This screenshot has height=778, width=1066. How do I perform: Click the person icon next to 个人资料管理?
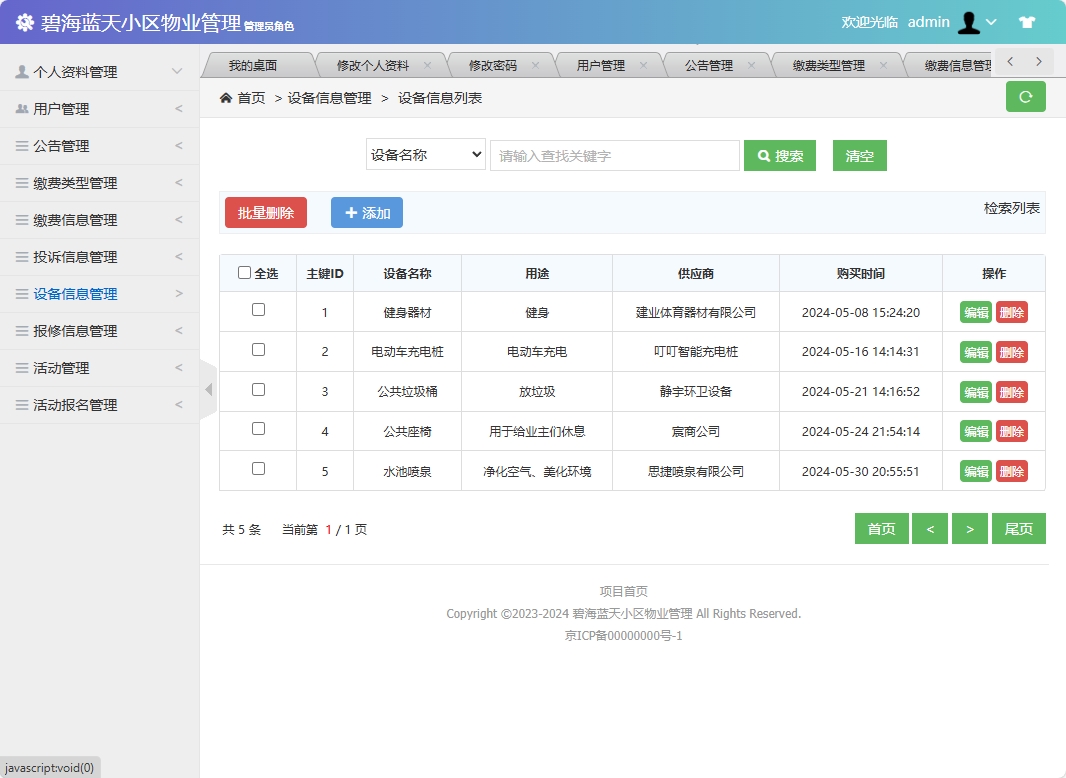[x=22, y=71]
